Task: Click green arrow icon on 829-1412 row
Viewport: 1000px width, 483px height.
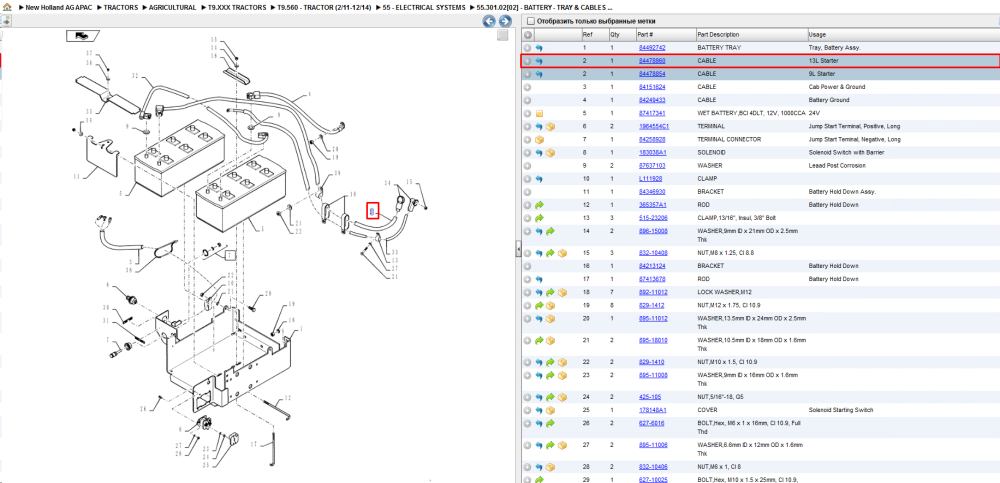Action: [x=539, y=306]
